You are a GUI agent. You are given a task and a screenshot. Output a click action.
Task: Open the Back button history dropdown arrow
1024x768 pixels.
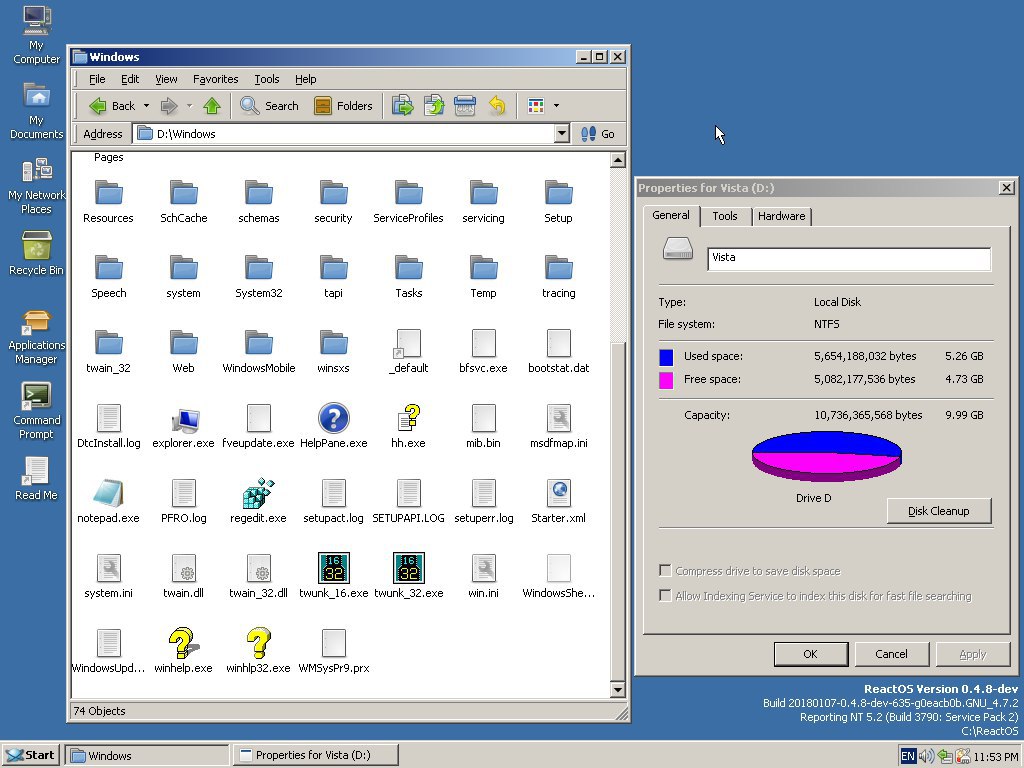pos(146,106)
